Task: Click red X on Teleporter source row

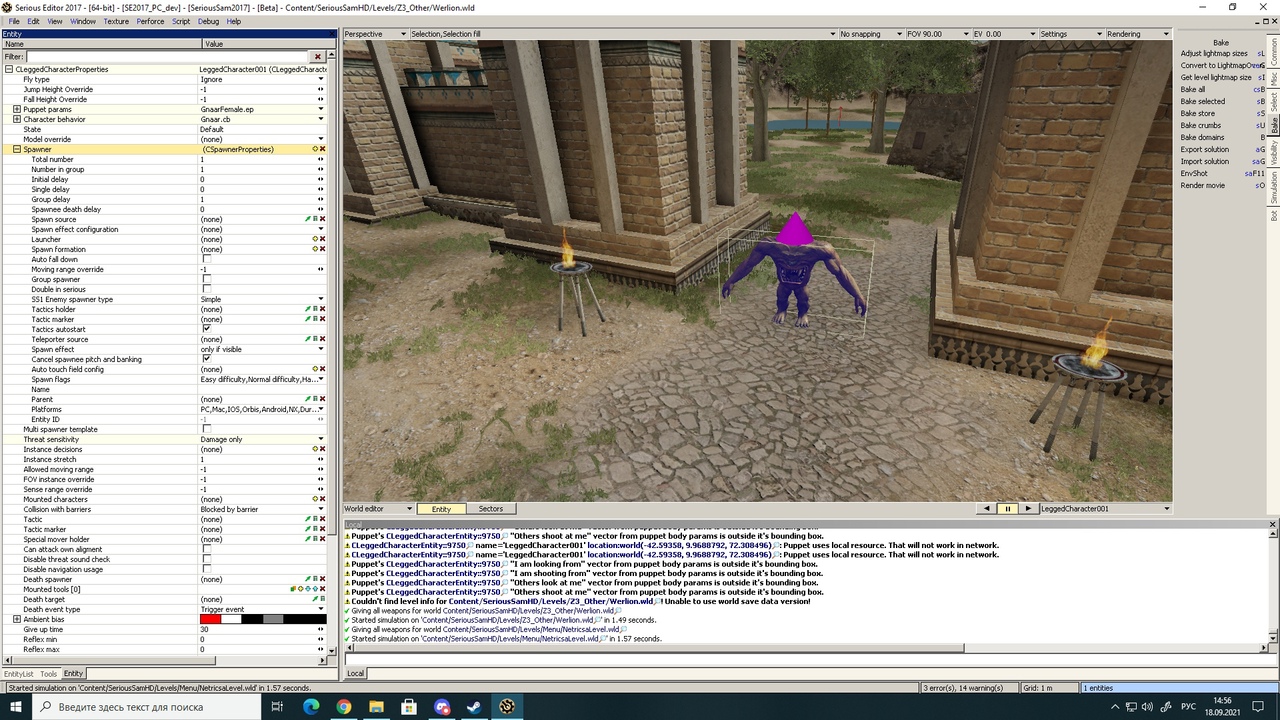Action: tap(322, 339)
